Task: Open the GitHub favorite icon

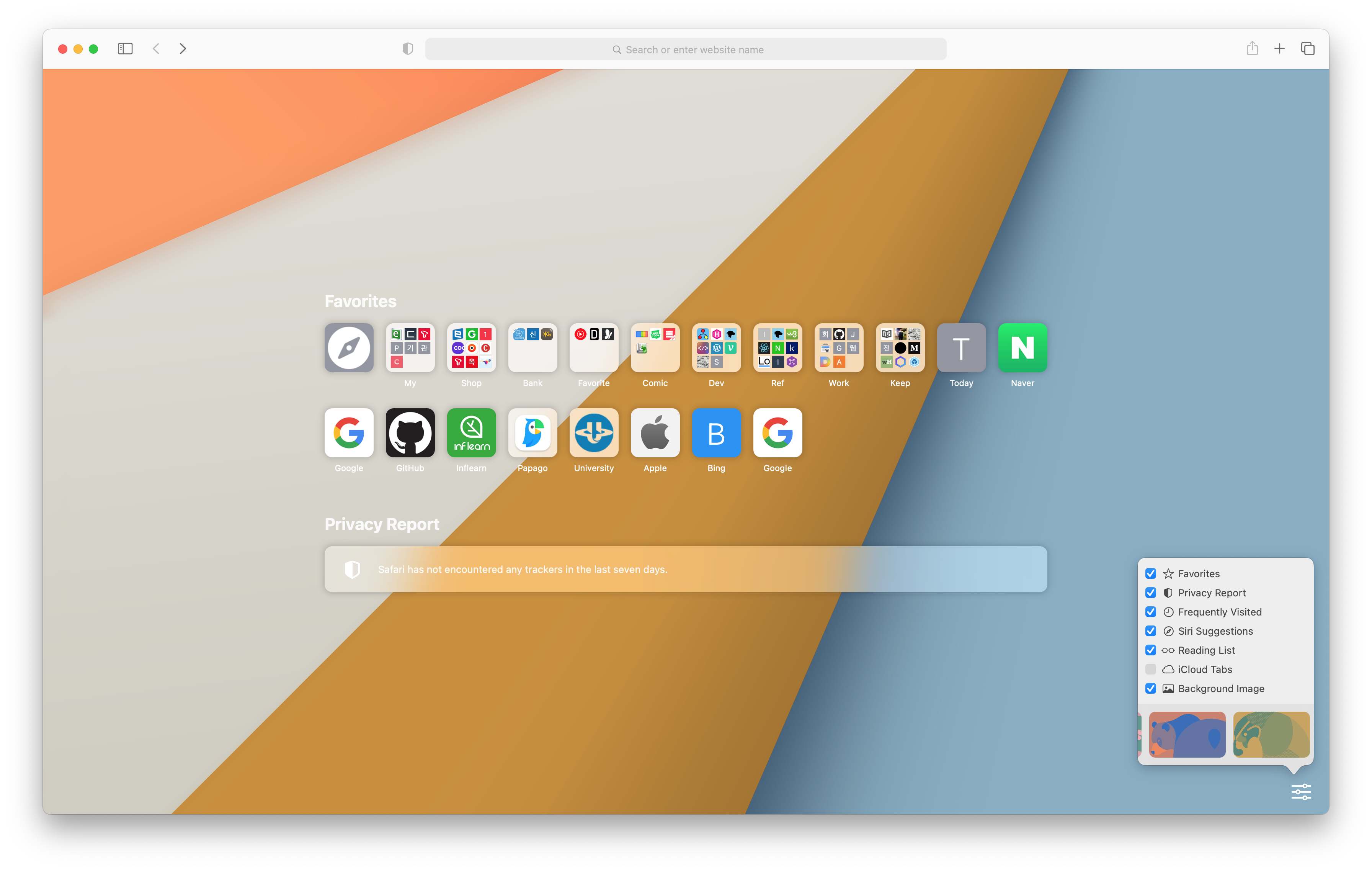Action: [x=410, y=433]
